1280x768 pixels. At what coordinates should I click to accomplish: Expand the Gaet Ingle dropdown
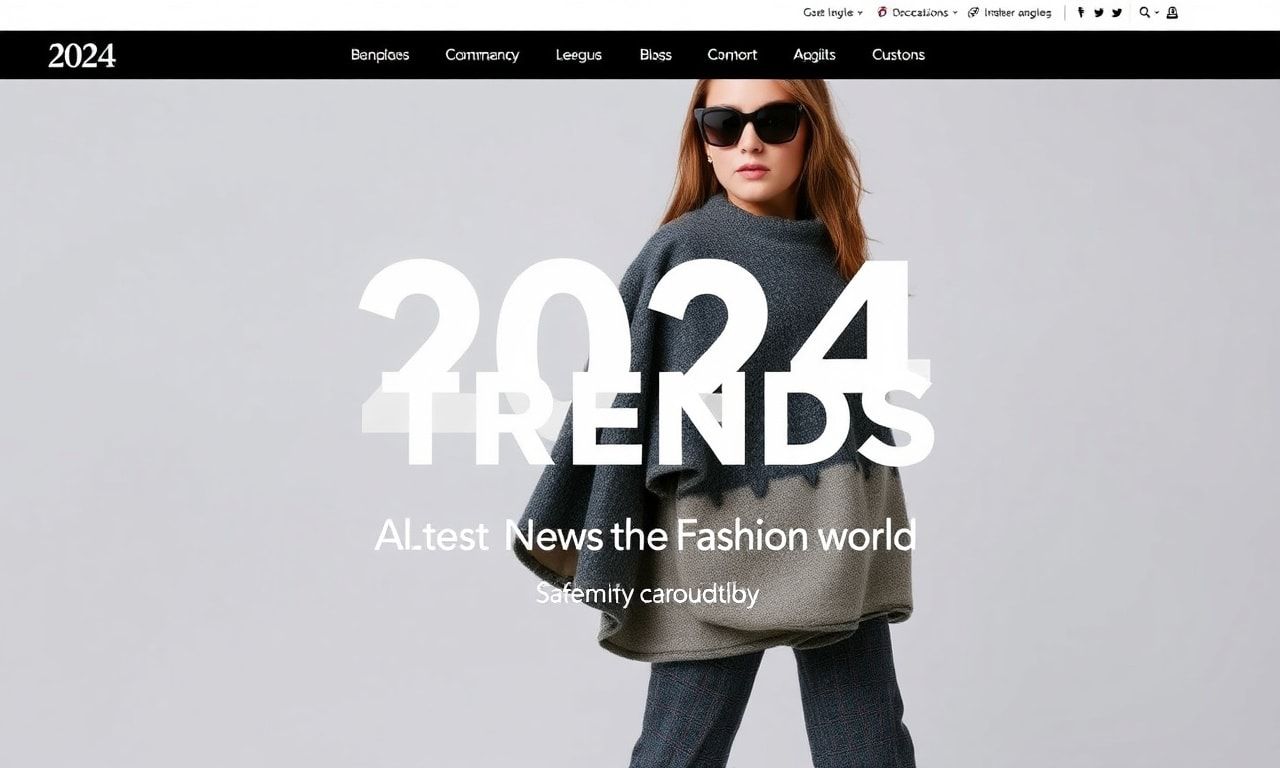point(833,13)
